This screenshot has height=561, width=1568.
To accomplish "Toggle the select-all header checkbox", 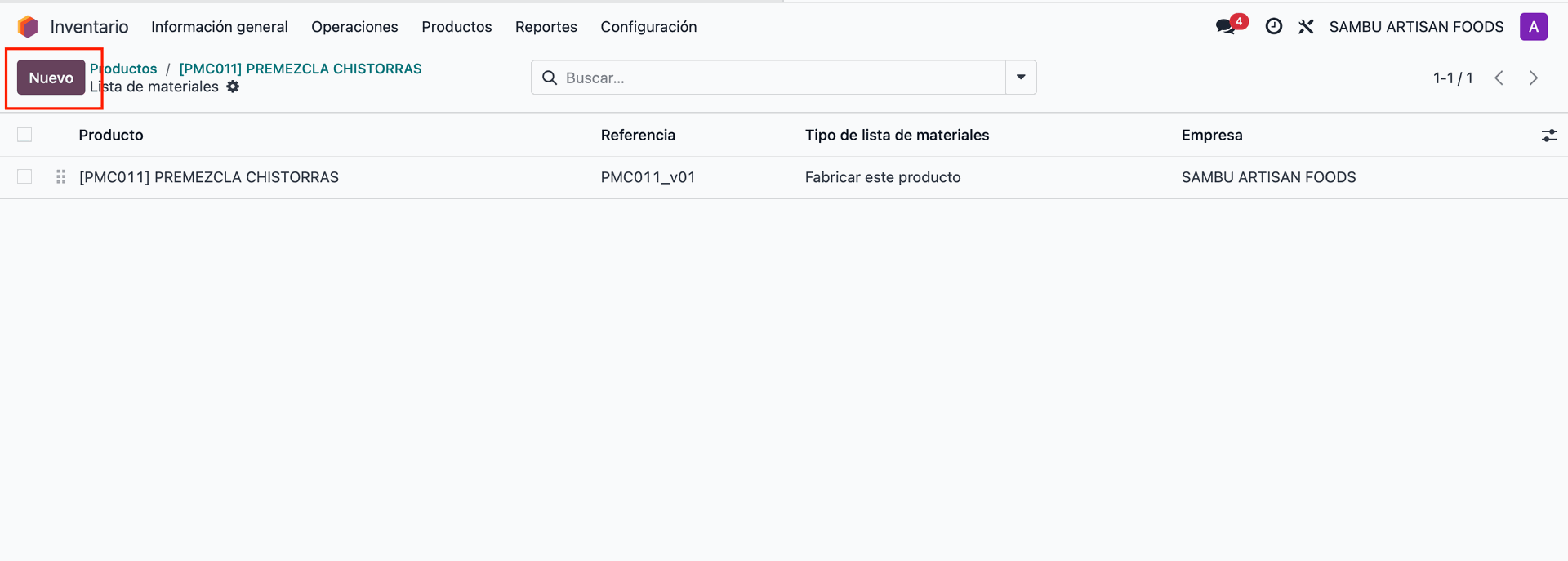I will (x=24, y=135).
